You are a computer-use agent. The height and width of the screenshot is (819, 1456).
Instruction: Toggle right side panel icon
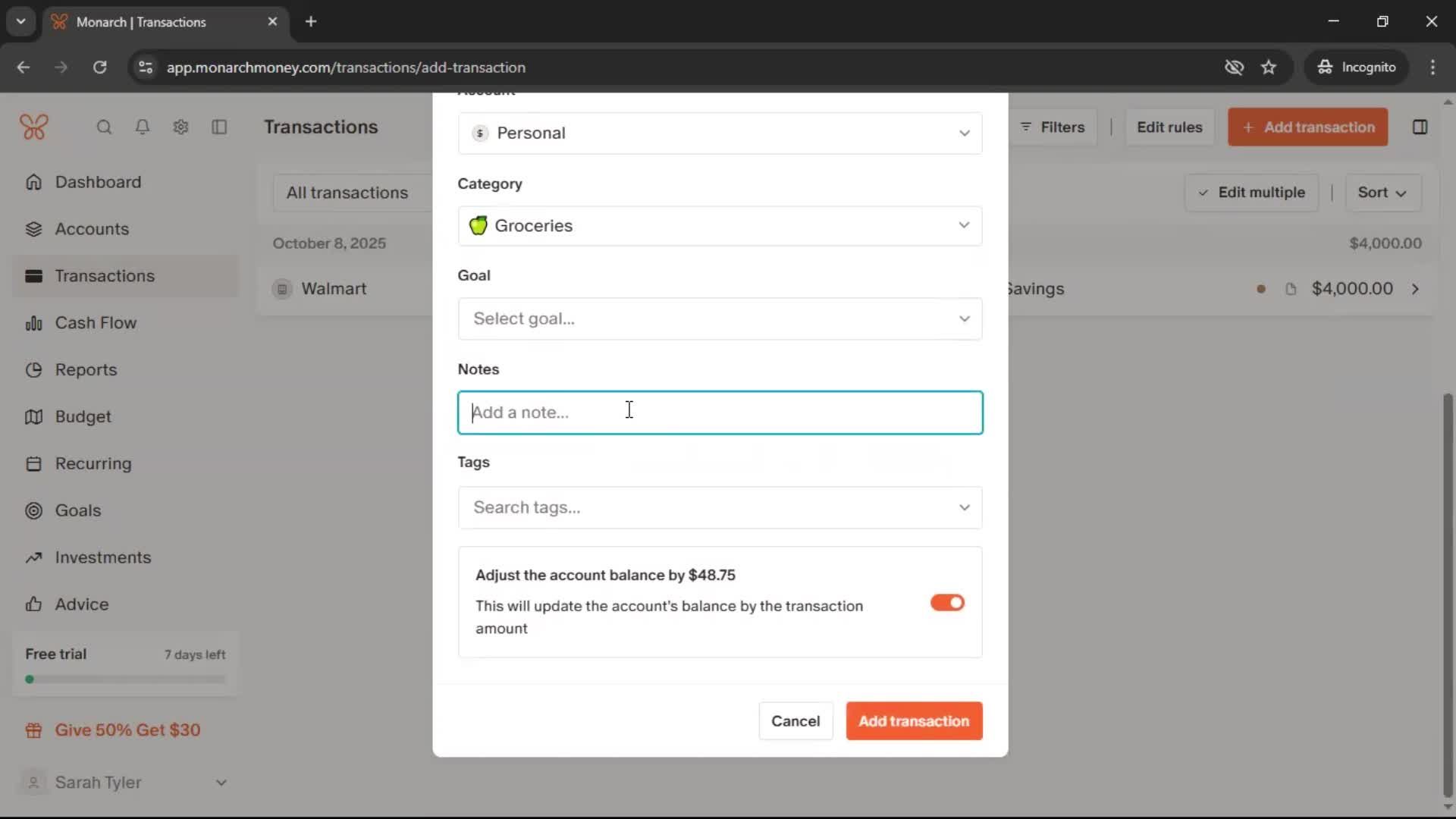pyautogui.click(x=1420, y=127)
